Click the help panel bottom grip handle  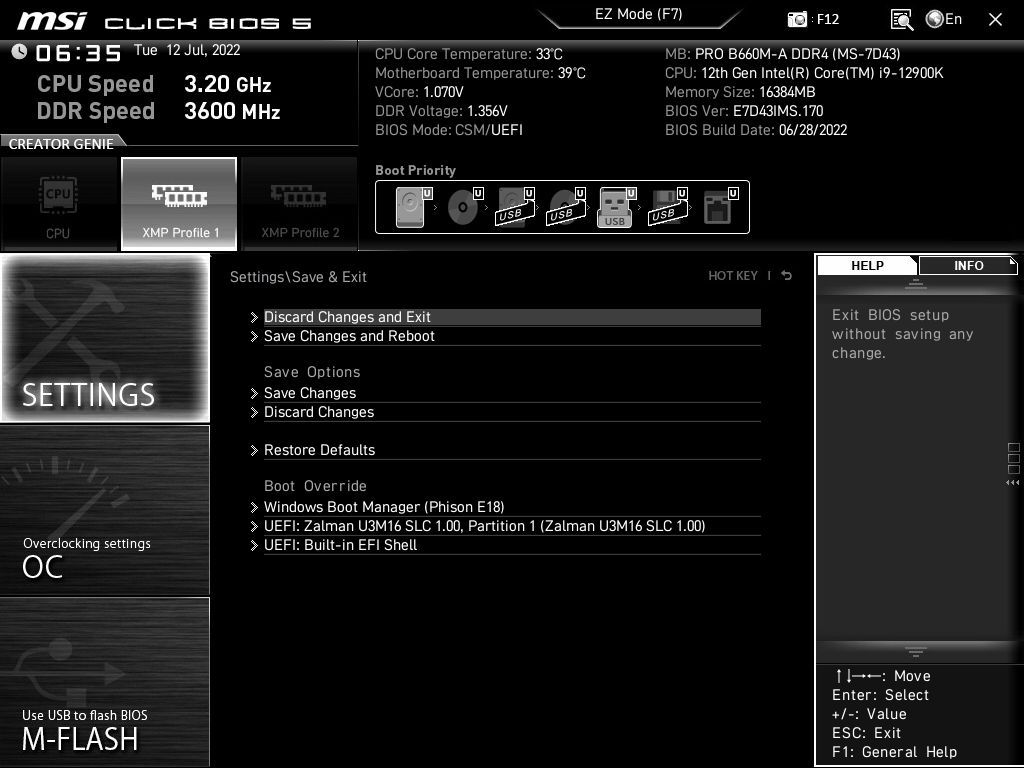click(916, 651)
